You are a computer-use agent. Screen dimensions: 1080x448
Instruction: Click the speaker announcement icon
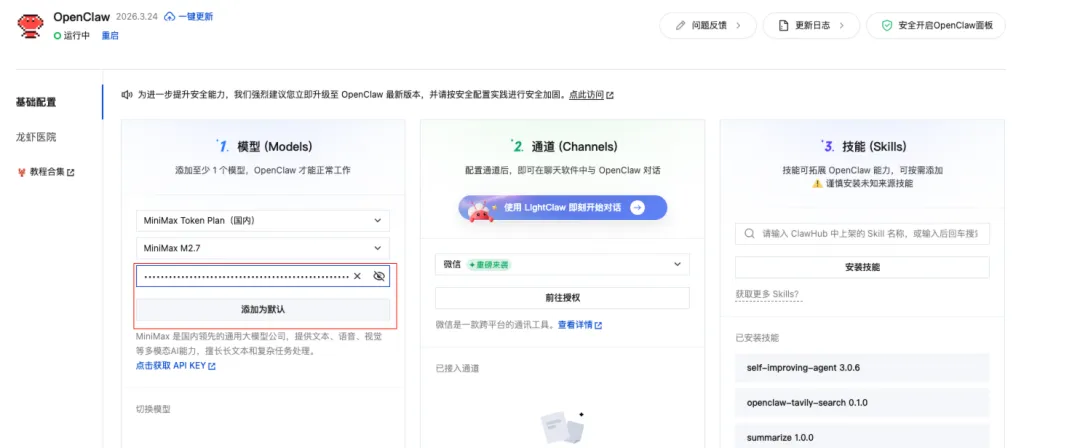[x=127, y=94]
